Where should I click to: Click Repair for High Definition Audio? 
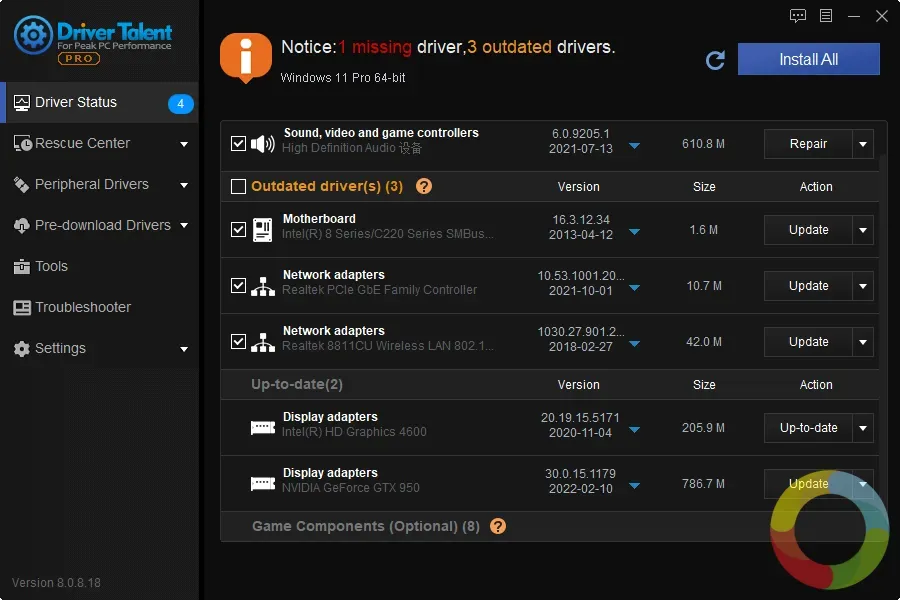[x=808, y=144]
